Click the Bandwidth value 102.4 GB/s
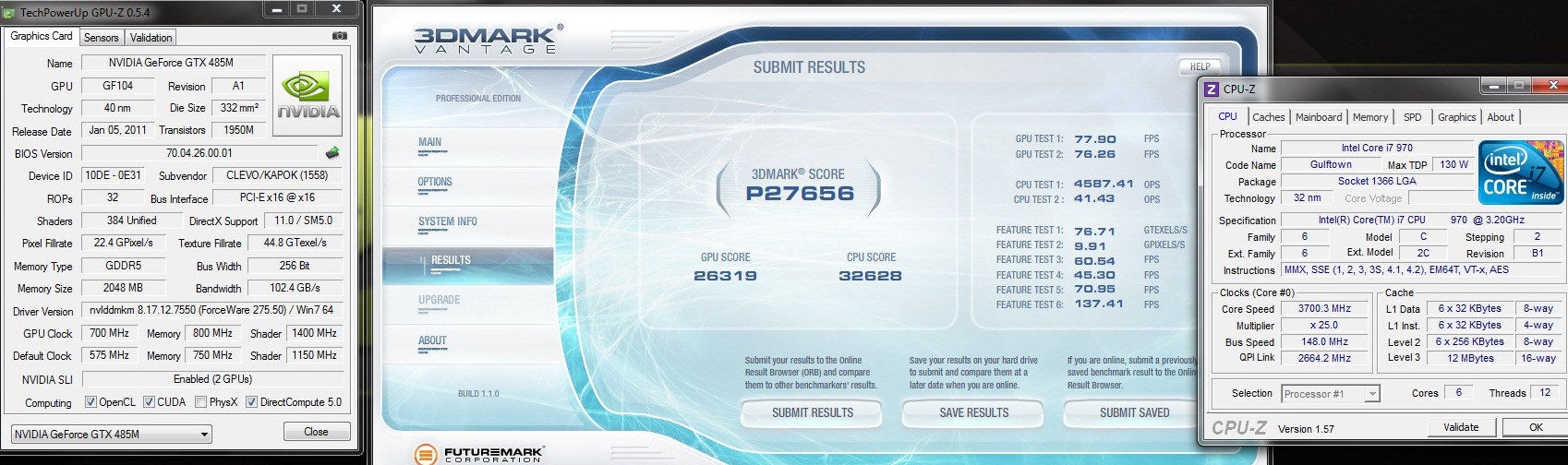Viewport: 1568px width, 465px height. pyautogui.click(x=295, y=288)
